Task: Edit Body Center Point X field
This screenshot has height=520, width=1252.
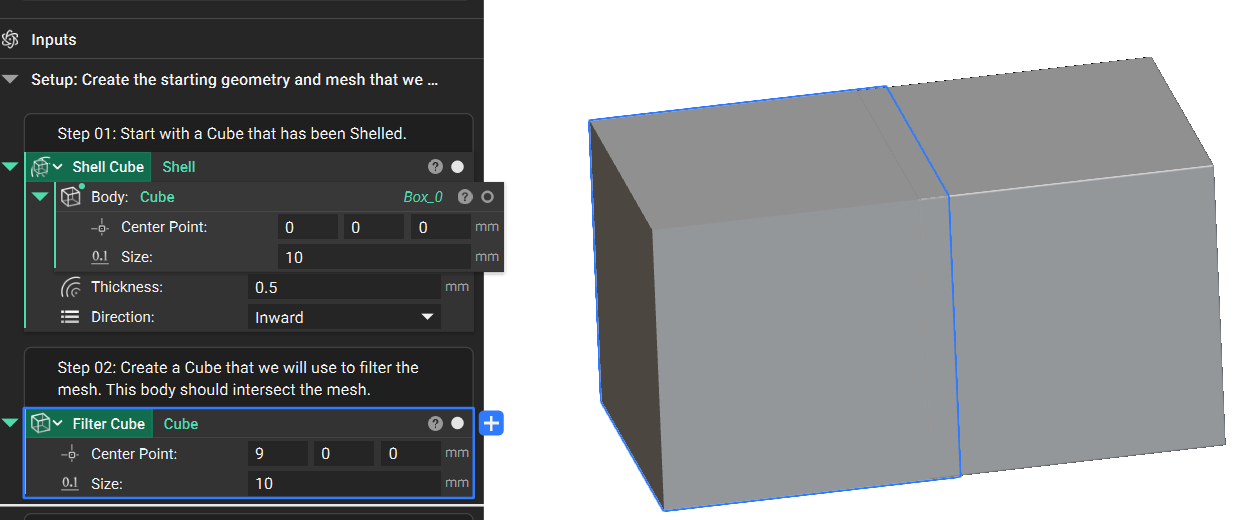Action: pos(308,227)
